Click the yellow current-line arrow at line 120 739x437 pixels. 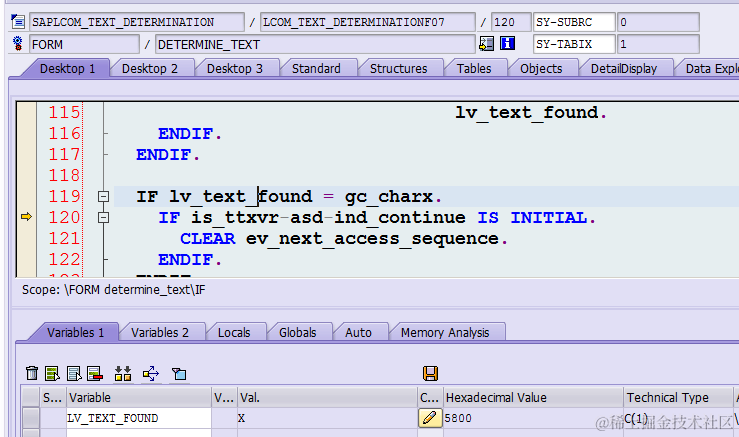click(26, 216)
